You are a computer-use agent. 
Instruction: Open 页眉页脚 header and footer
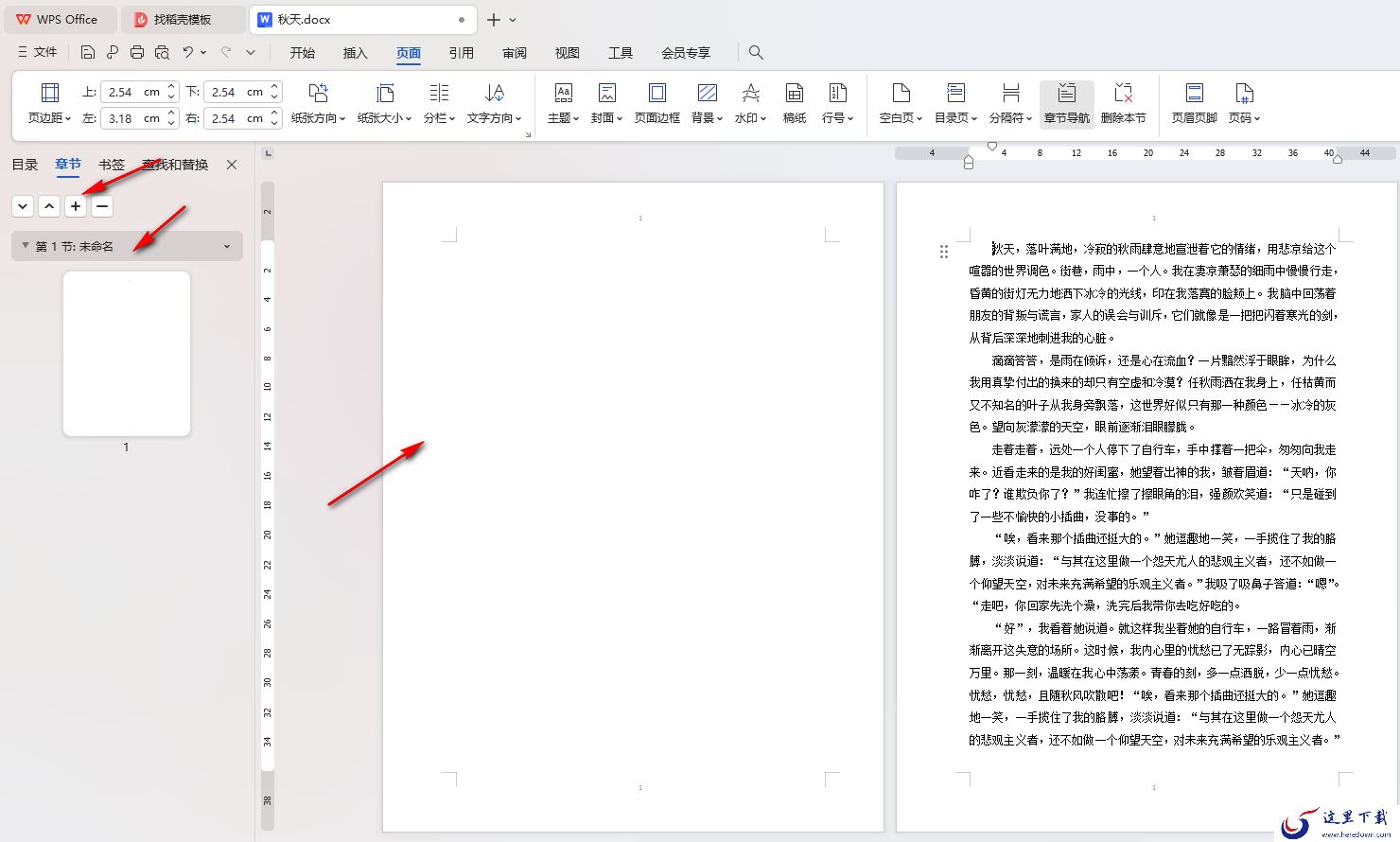click(x=1194, y=103)
